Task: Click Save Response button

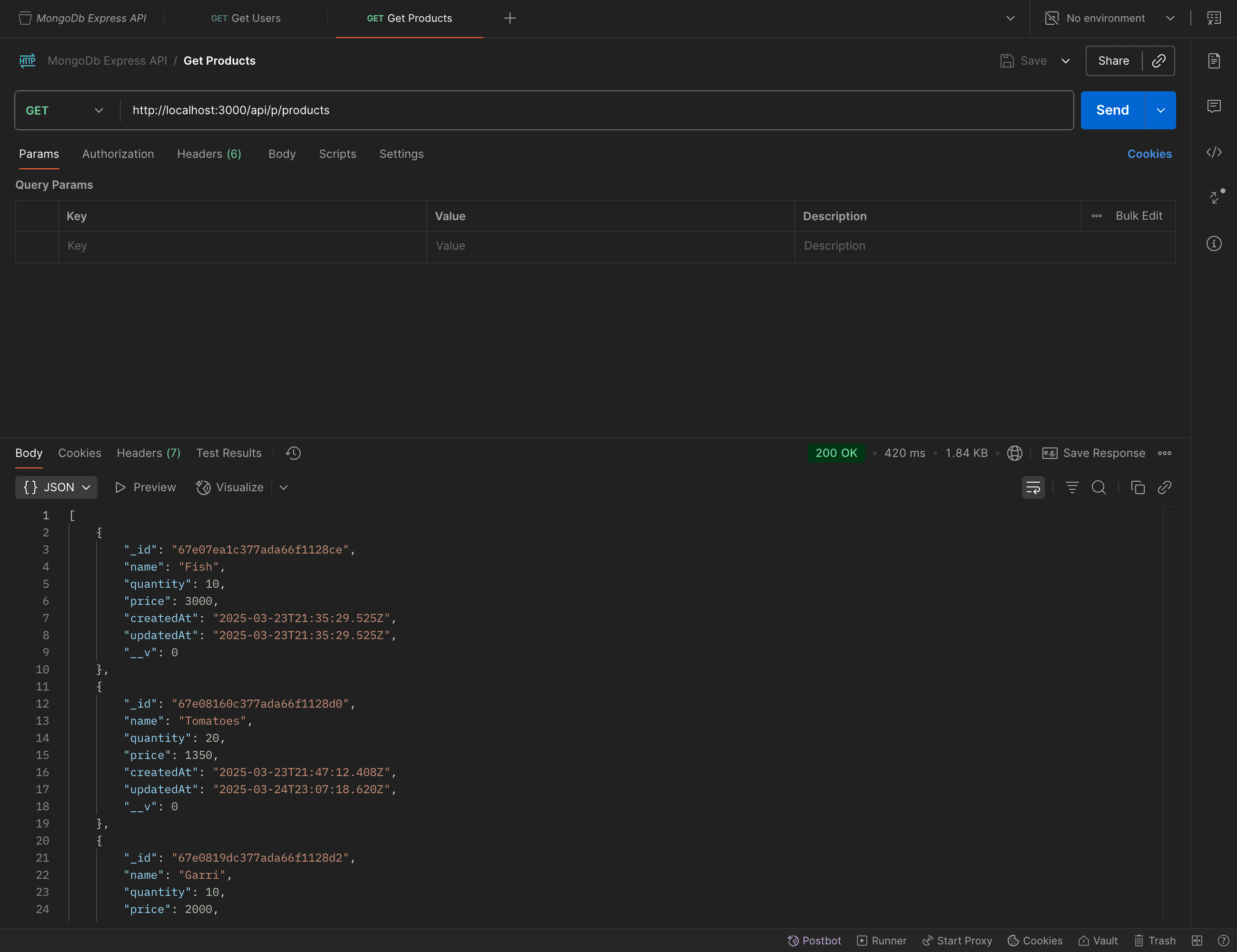Action: 1094,453
